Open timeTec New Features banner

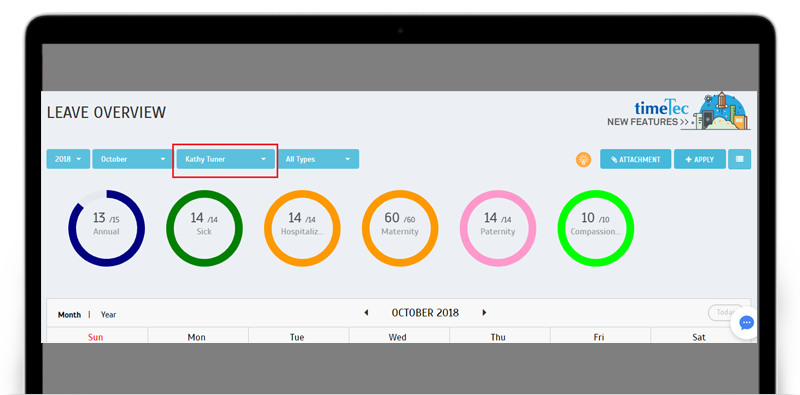[678, 111]
